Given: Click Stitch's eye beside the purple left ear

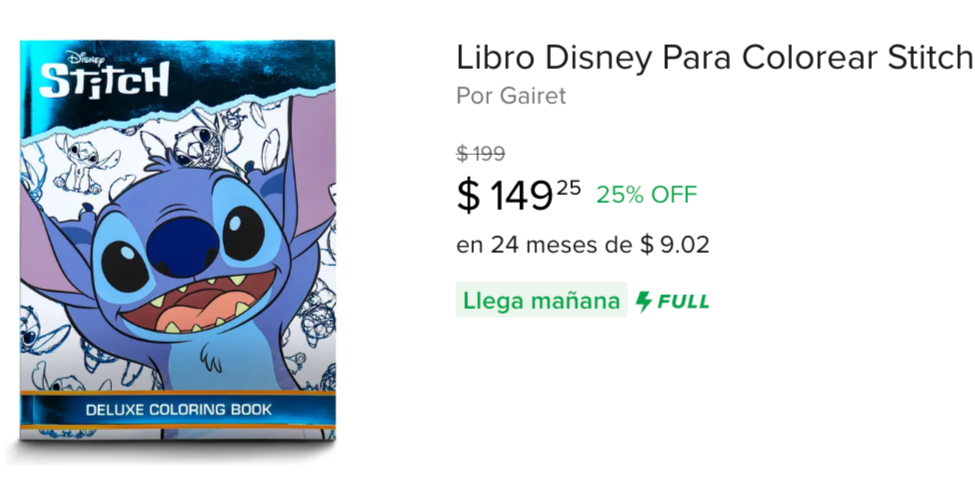Looking at the screenshot, I should click(124, 264).
